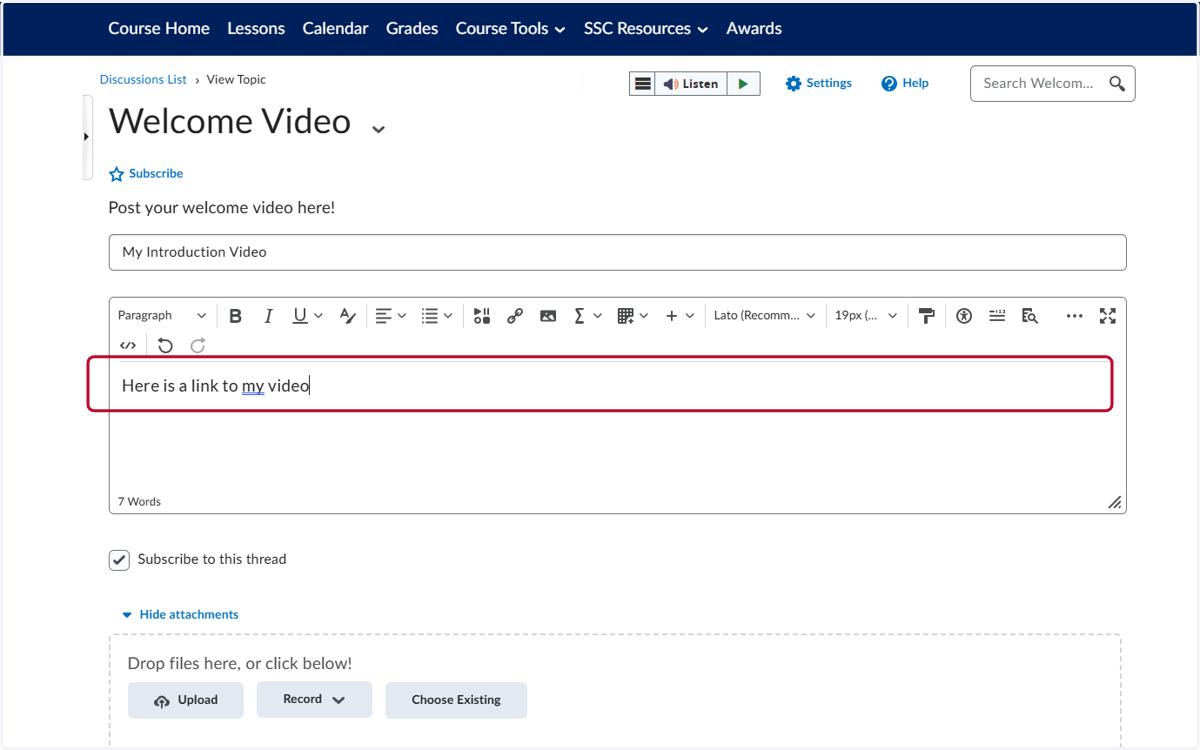The image size is (1200, 750).
Task: Click the editor text Here is a link
Action: (x=215, y=385)
